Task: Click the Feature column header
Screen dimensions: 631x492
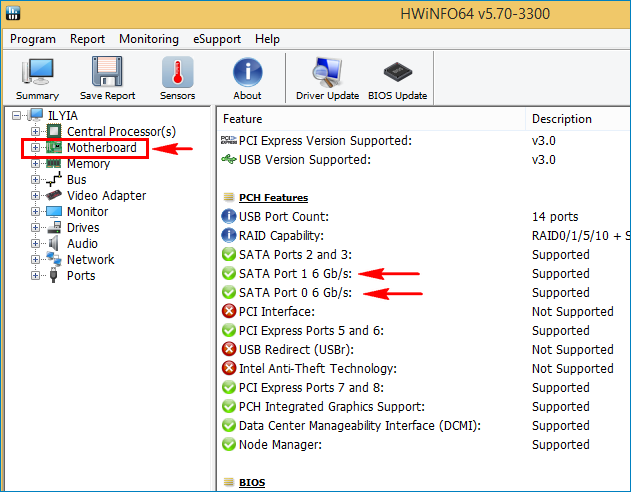Action: click(370, 119)
